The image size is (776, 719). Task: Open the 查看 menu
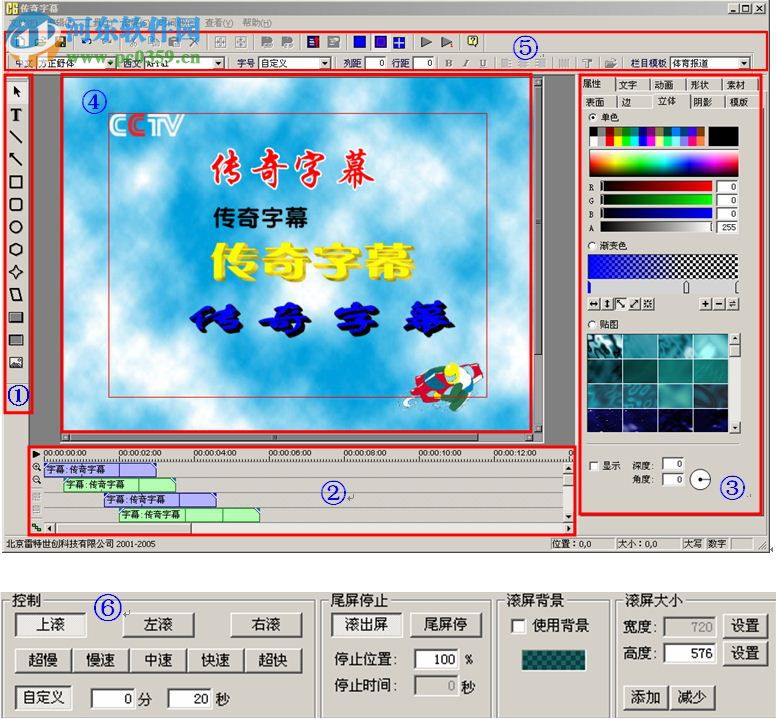coord(219,23)
